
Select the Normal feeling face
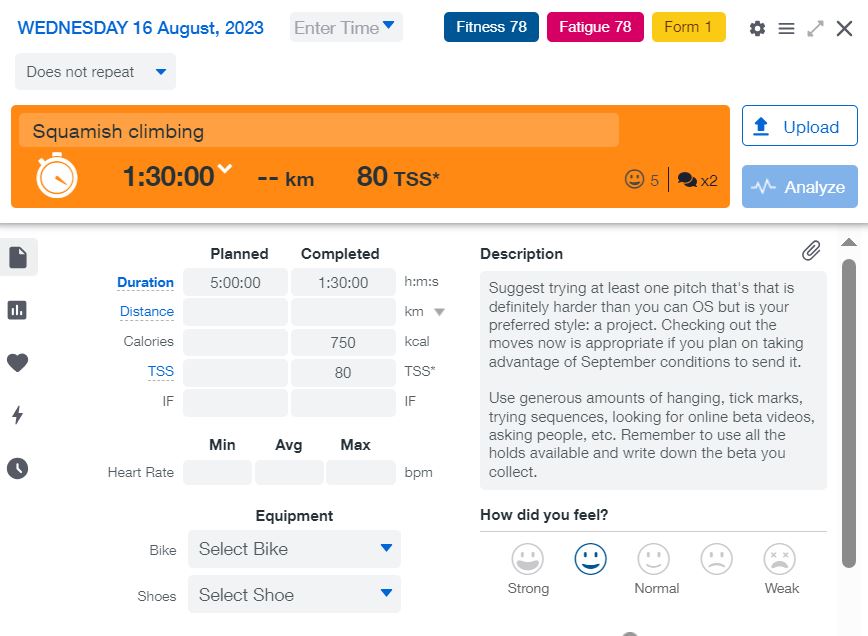(654, 559)
